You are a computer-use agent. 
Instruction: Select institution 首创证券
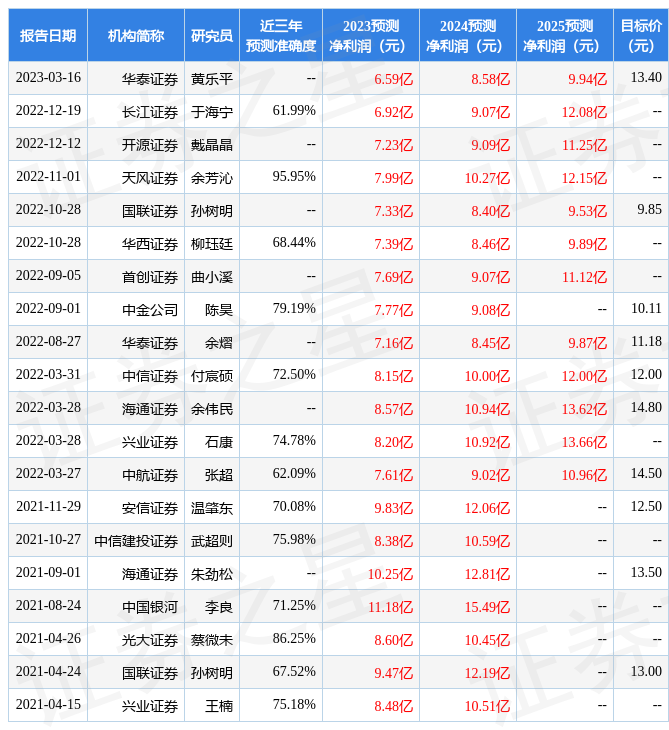[x=150, y=277]
